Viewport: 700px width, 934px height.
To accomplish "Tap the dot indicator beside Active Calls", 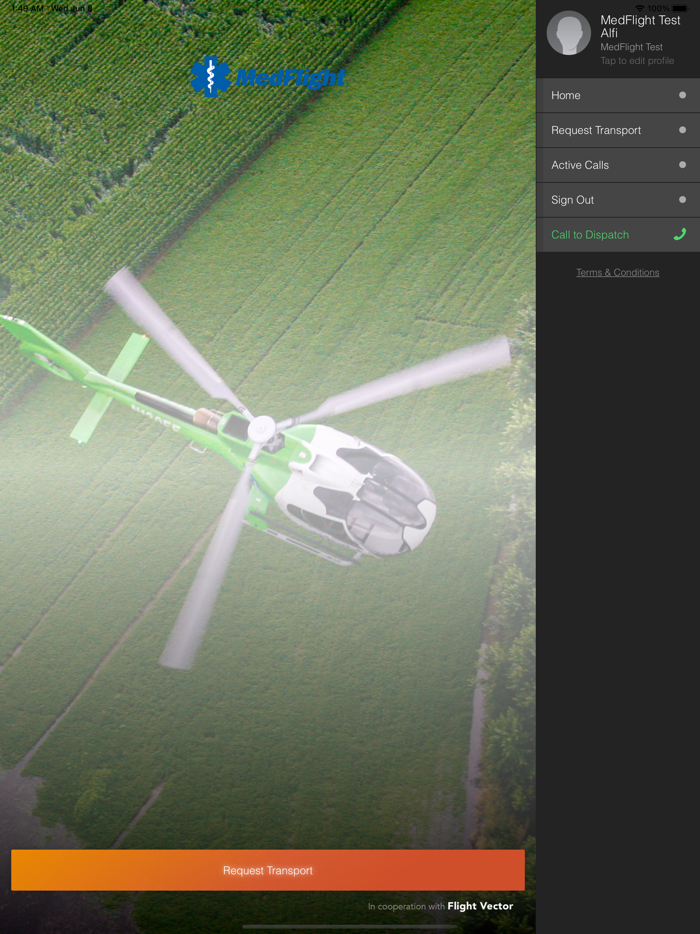I will click(682, 165).
